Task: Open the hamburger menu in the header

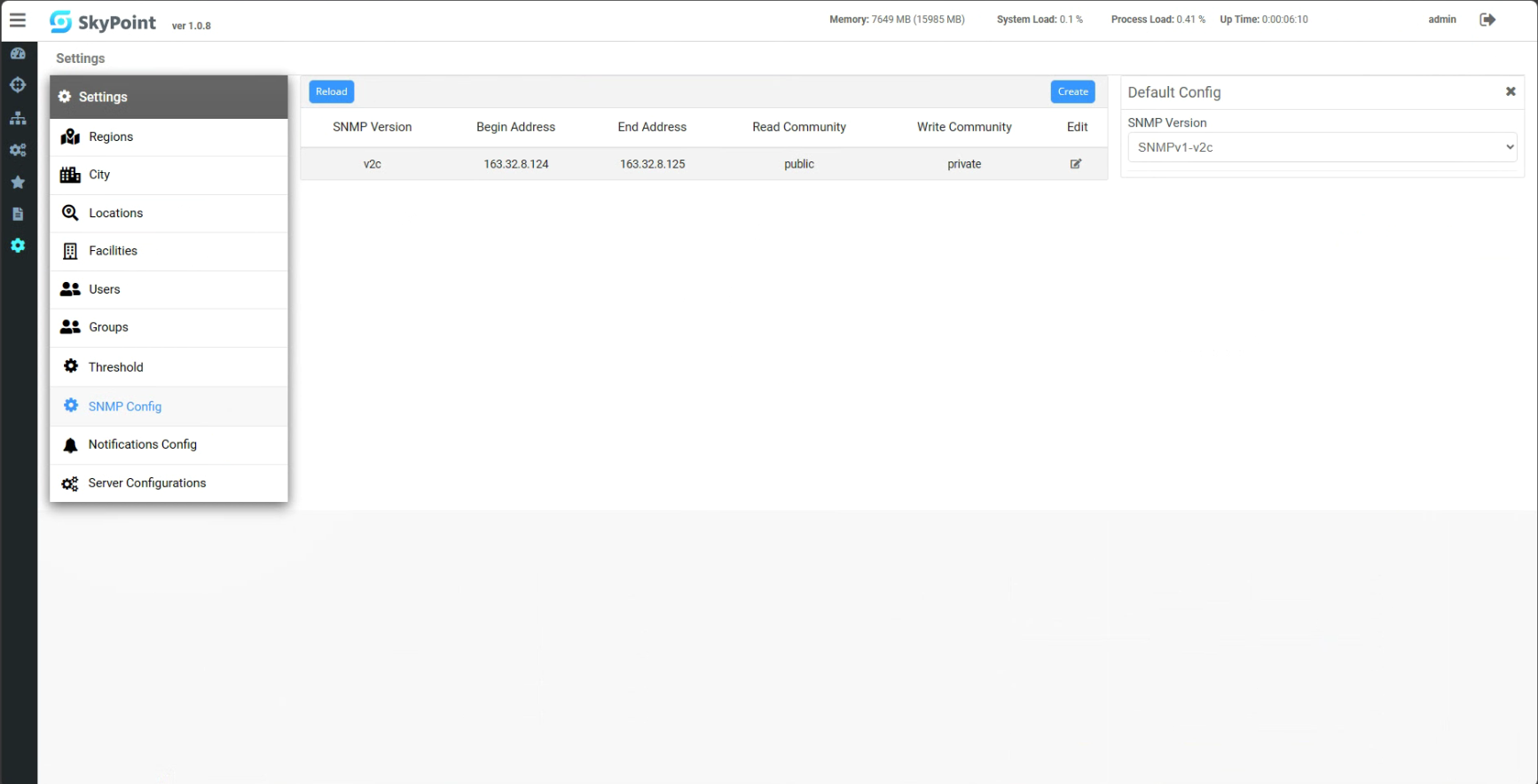Action: click(x=18, y=20)
